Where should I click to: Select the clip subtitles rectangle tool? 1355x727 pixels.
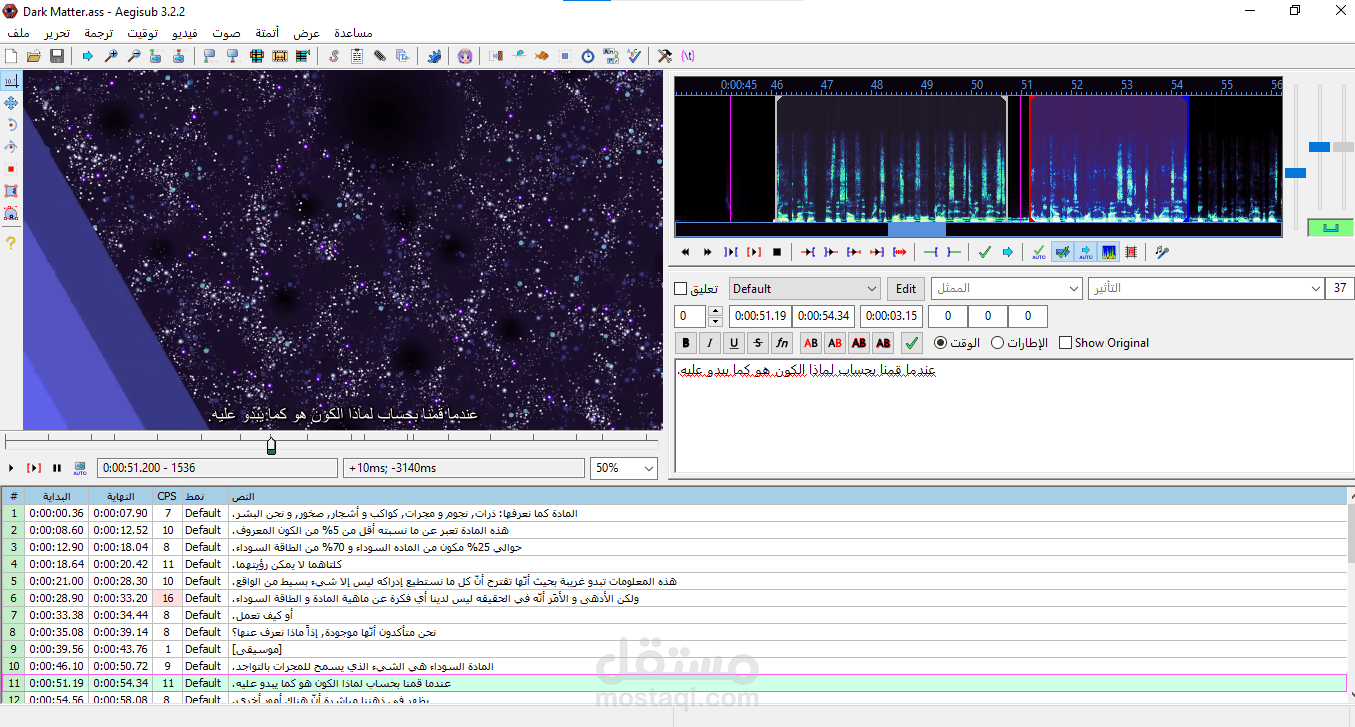click(x=11, y=191)
